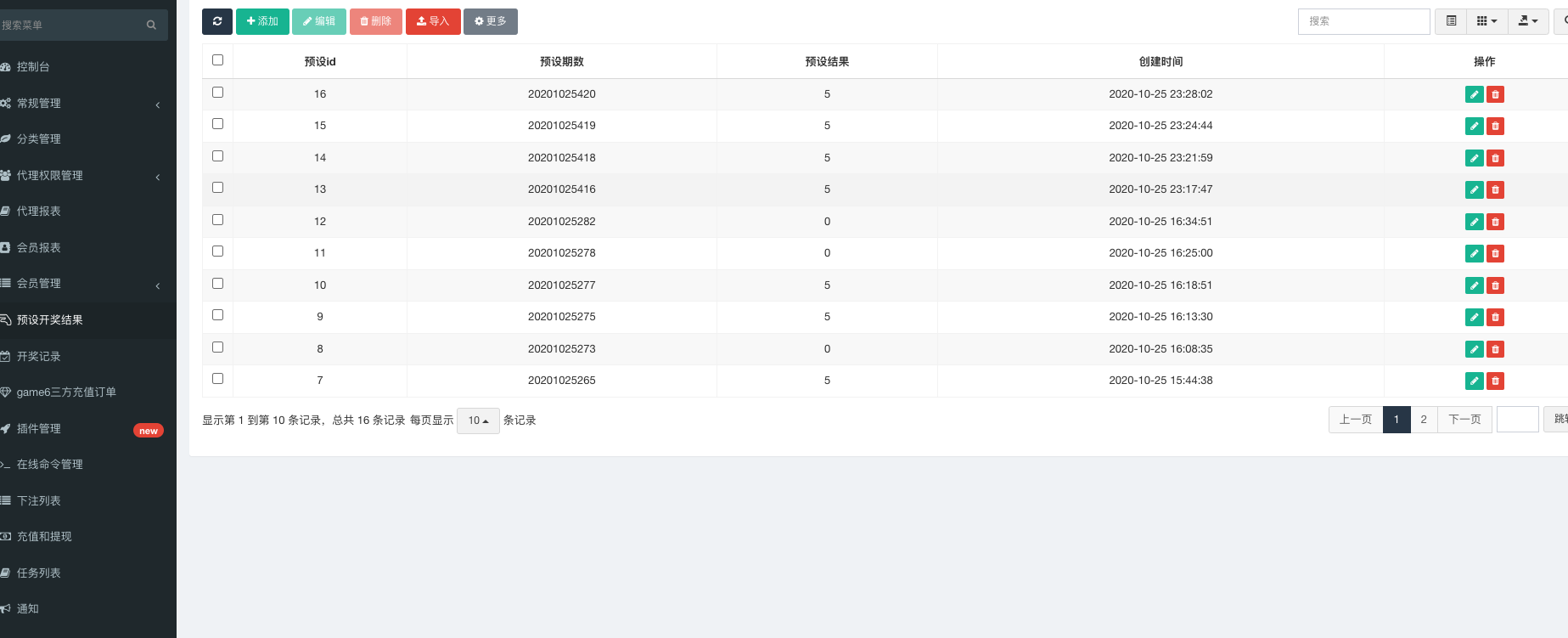Click the magnifier icon in the menu search box

click(x=151, y=25)
